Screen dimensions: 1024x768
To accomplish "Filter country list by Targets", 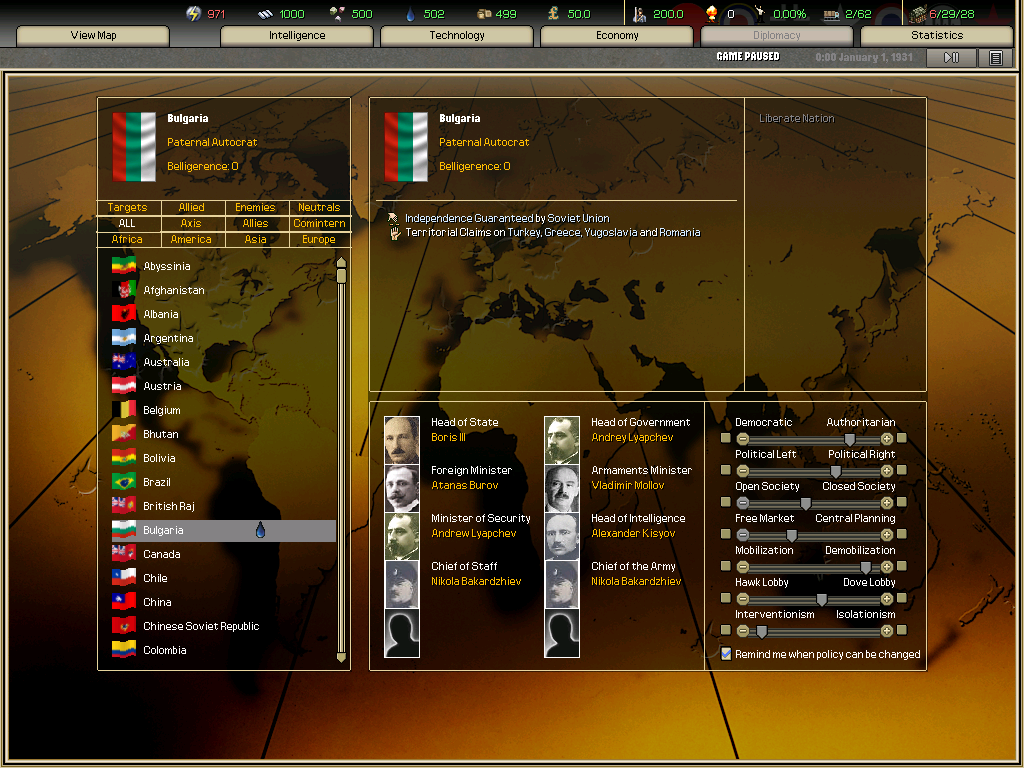I will tap(127, 207).
